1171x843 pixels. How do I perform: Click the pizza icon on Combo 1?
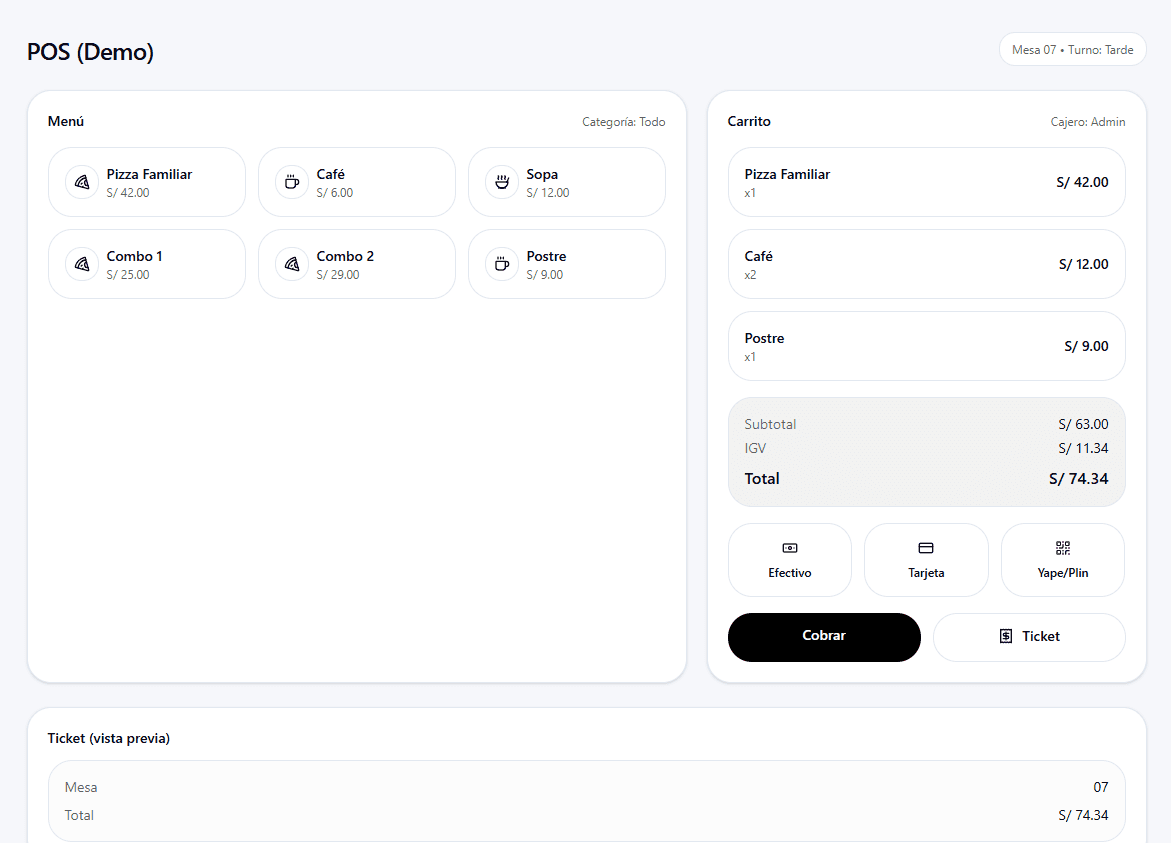82,264
